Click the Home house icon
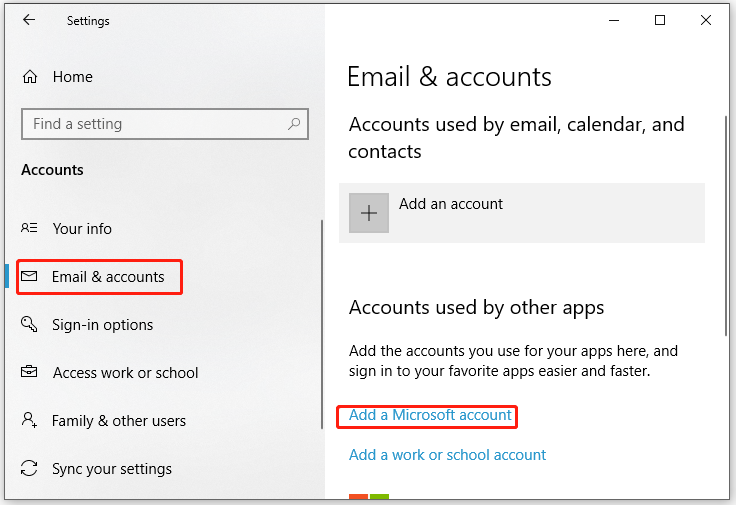 (30, 77)
